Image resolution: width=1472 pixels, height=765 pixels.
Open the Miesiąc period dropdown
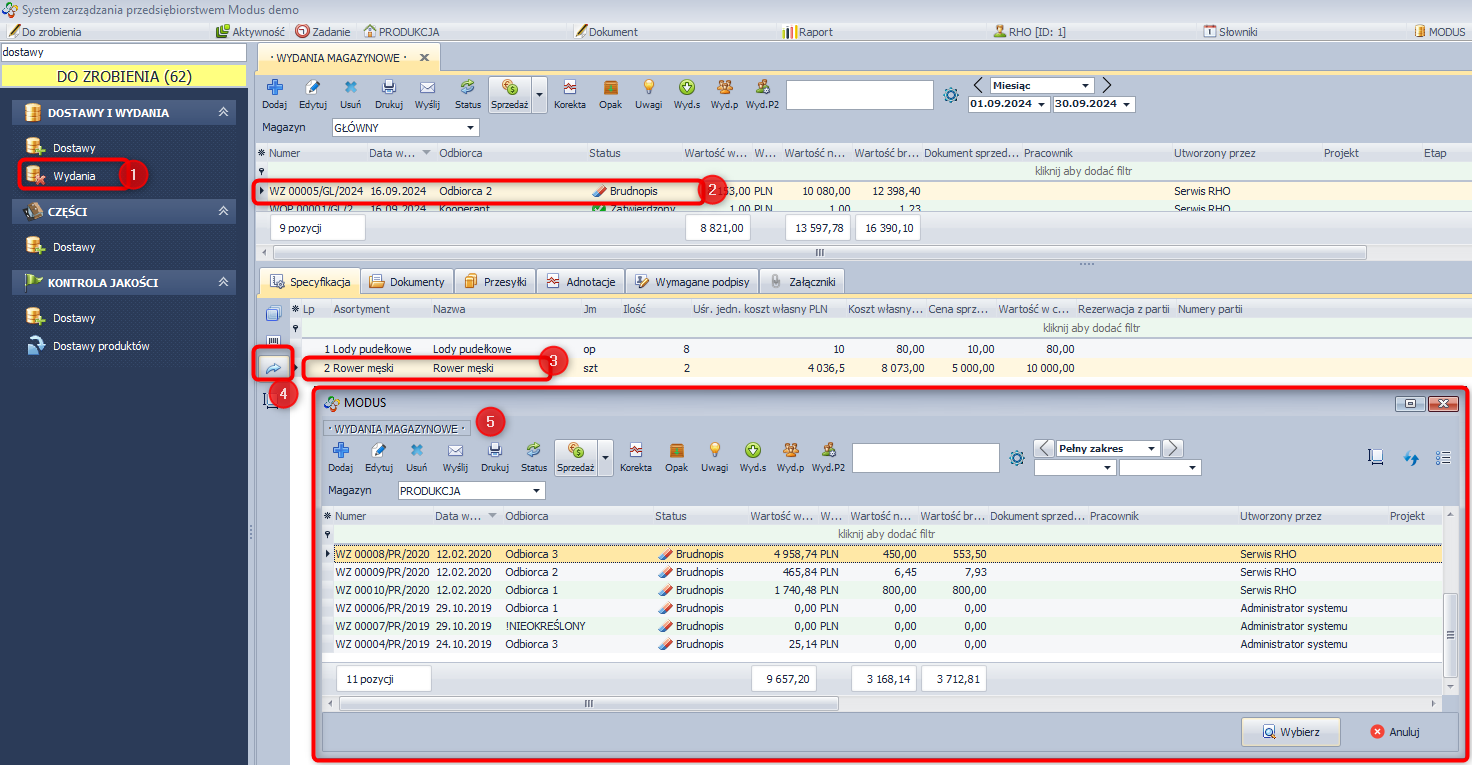pyautogui.click(x=1085, y=86)
